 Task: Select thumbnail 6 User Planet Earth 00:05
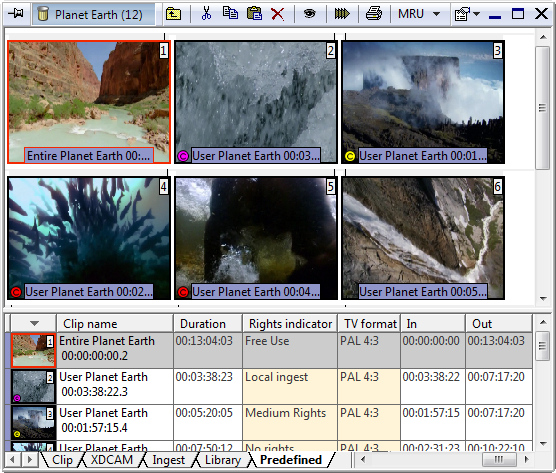pos(423,238)
